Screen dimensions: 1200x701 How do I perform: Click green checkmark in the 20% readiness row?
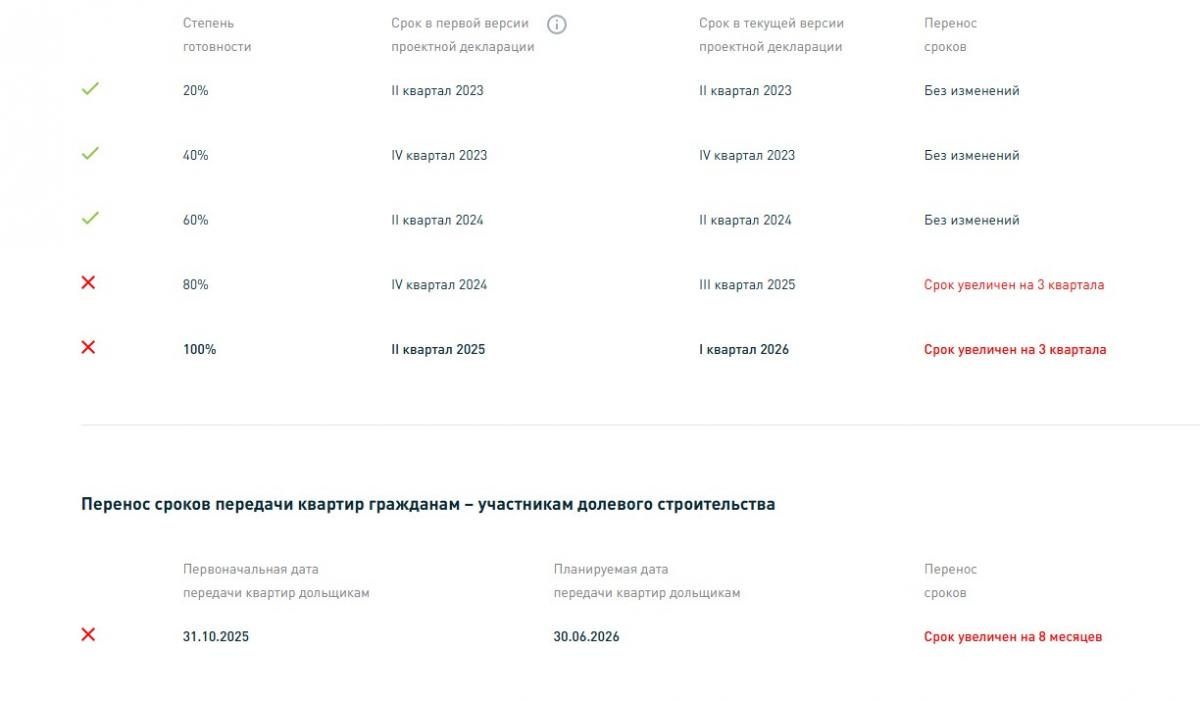[x=90, y=89]
